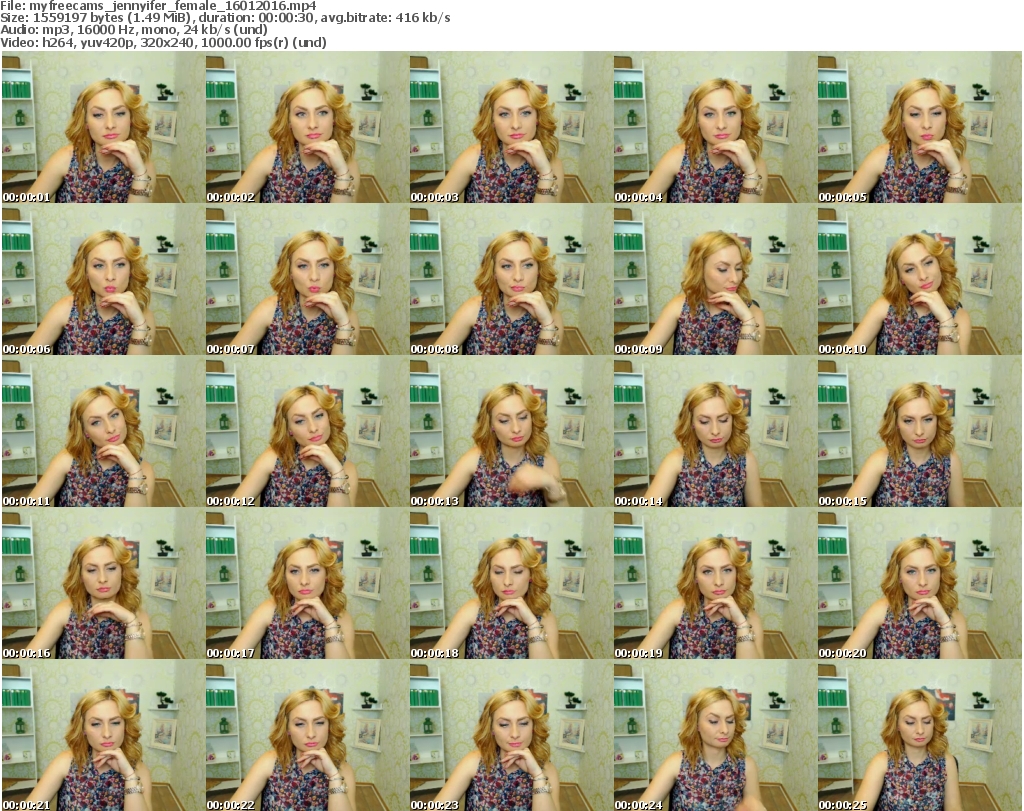The height and width of the screenshot is (811, 1024).
Task: Click the 'Size: 1559197 bytes' info line
Action: click(225, 18)
